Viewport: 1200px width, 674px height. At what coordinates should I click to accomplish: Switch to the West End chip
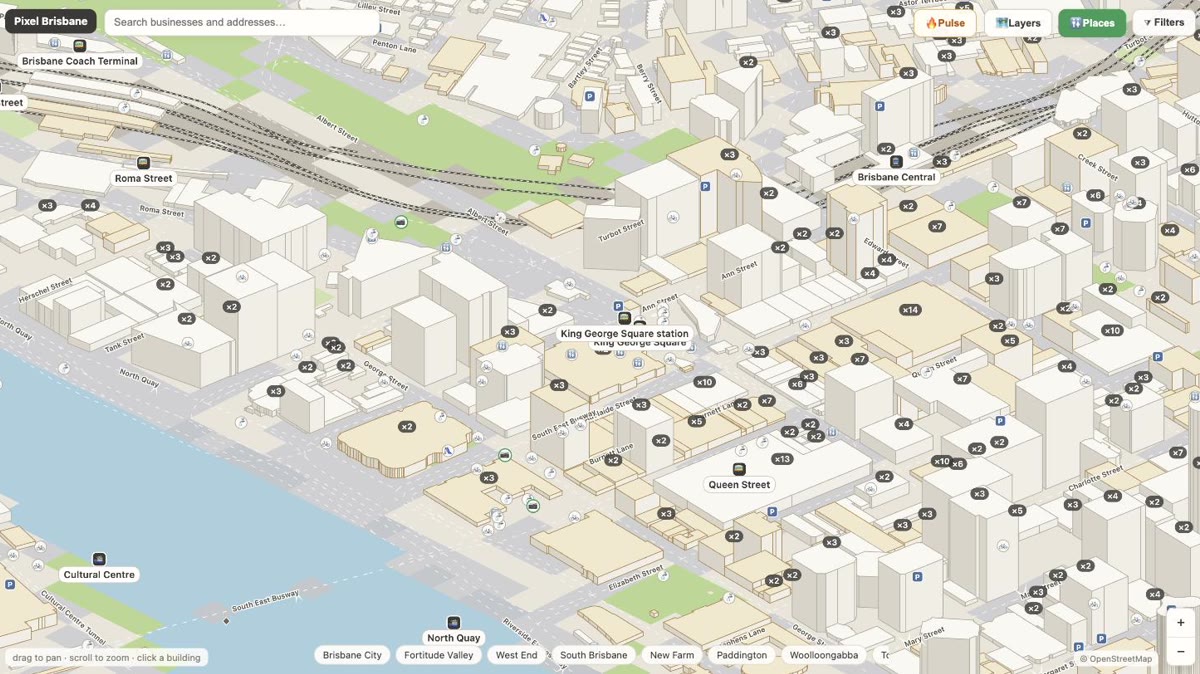click(x=516, y=655)
